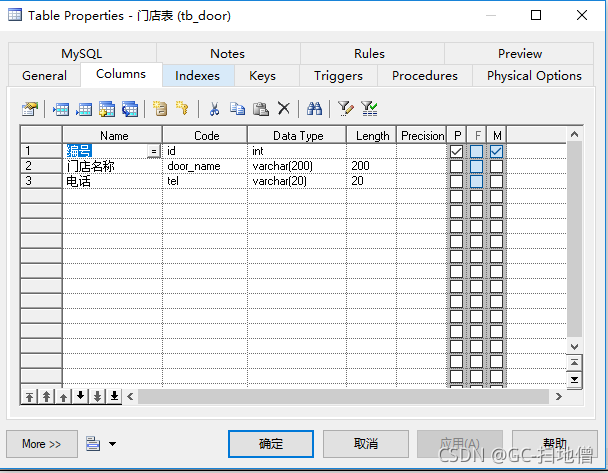The width and height of the screenshot is (608, 473).
Task: Open the Triggers tab
Action: (x=338, y=76)
